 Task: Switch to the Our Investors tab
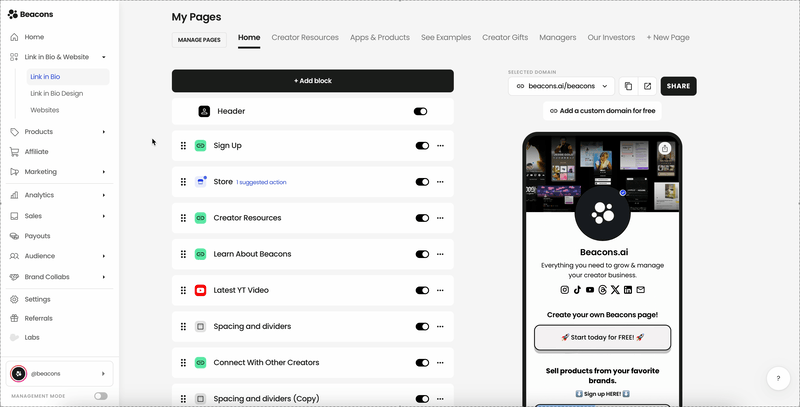(x=611, y=38)
